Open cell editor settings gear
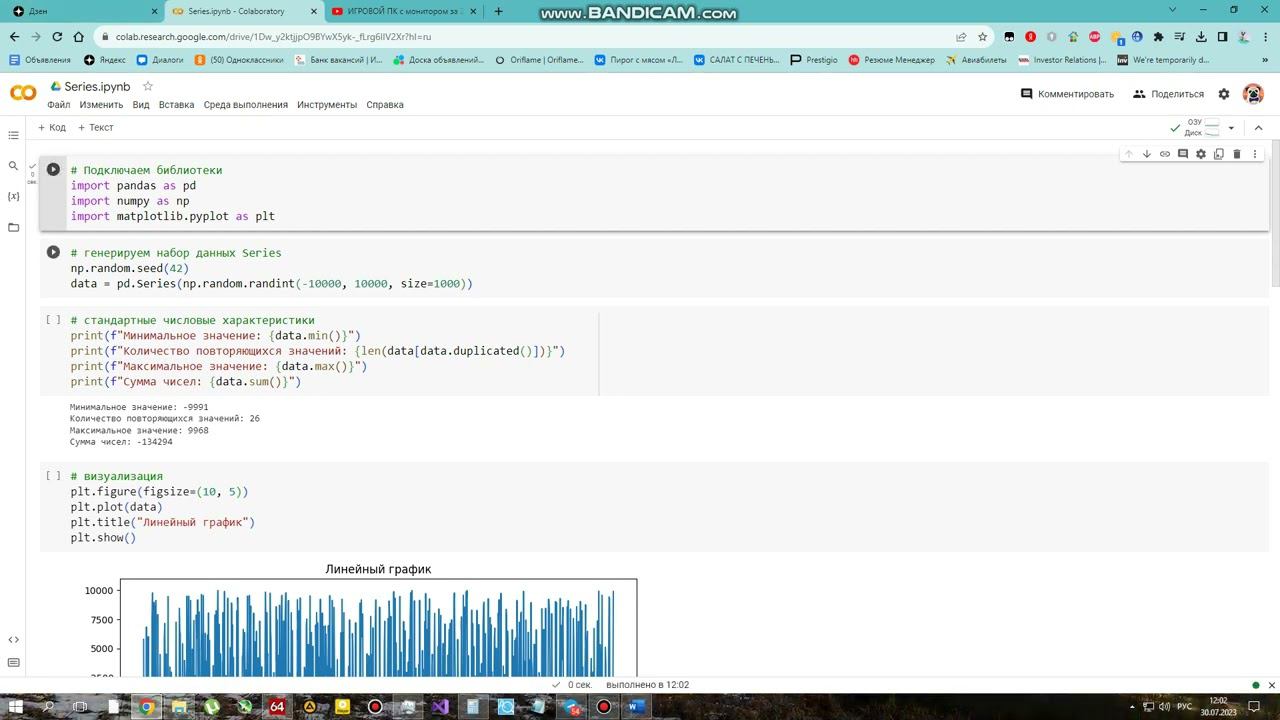Viewport: 1280px width, 720px height. coord(1201,154)
